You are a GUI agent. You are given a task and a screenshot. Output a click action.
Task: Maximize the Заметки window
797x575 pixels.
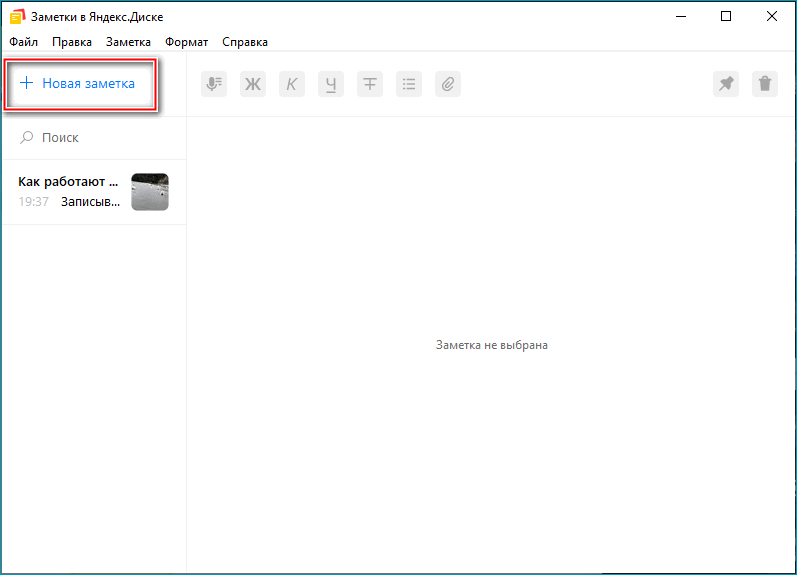726,16
